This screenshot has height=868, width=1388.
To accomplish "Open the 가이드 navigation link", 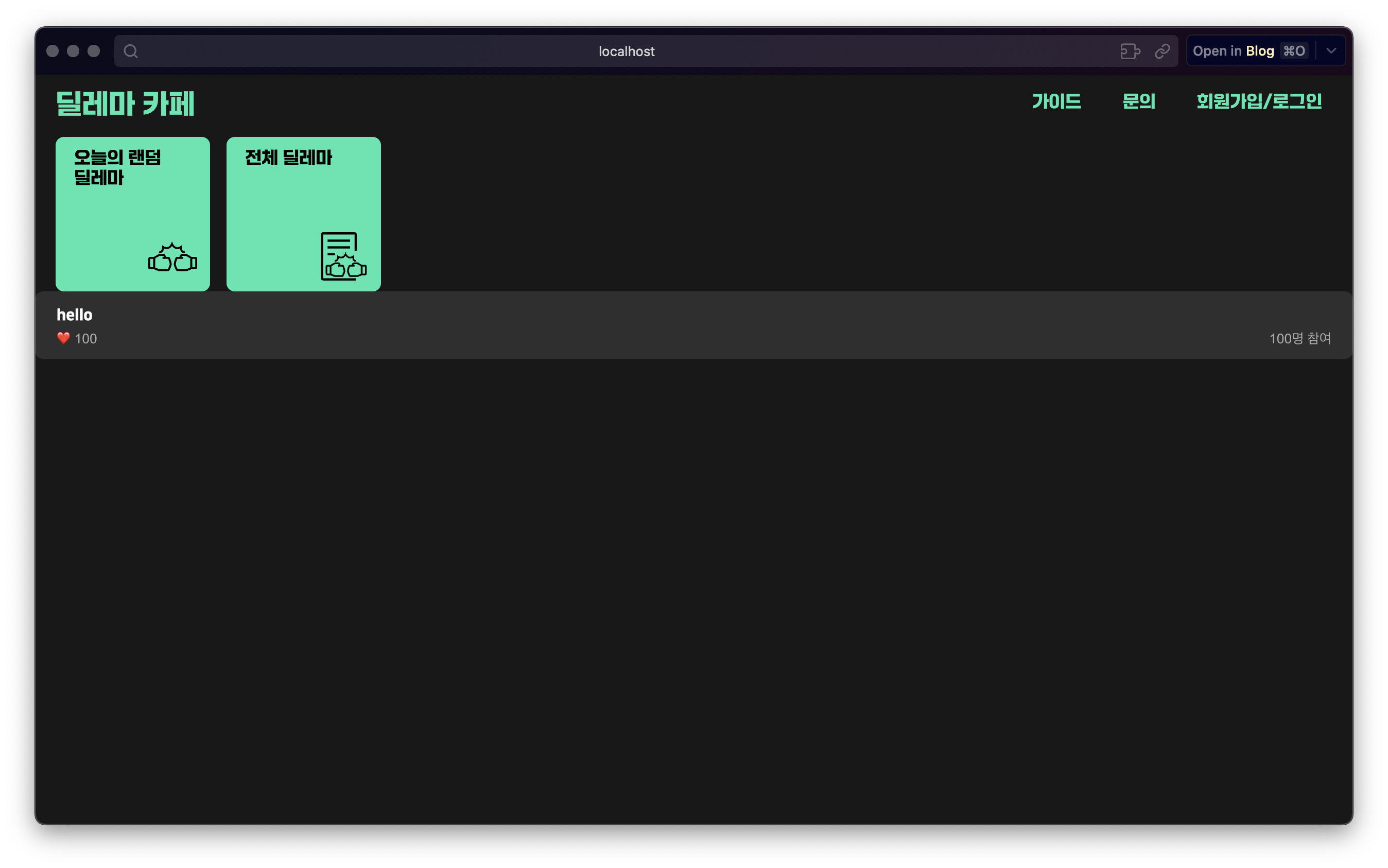I will (x=1056, y=101).
